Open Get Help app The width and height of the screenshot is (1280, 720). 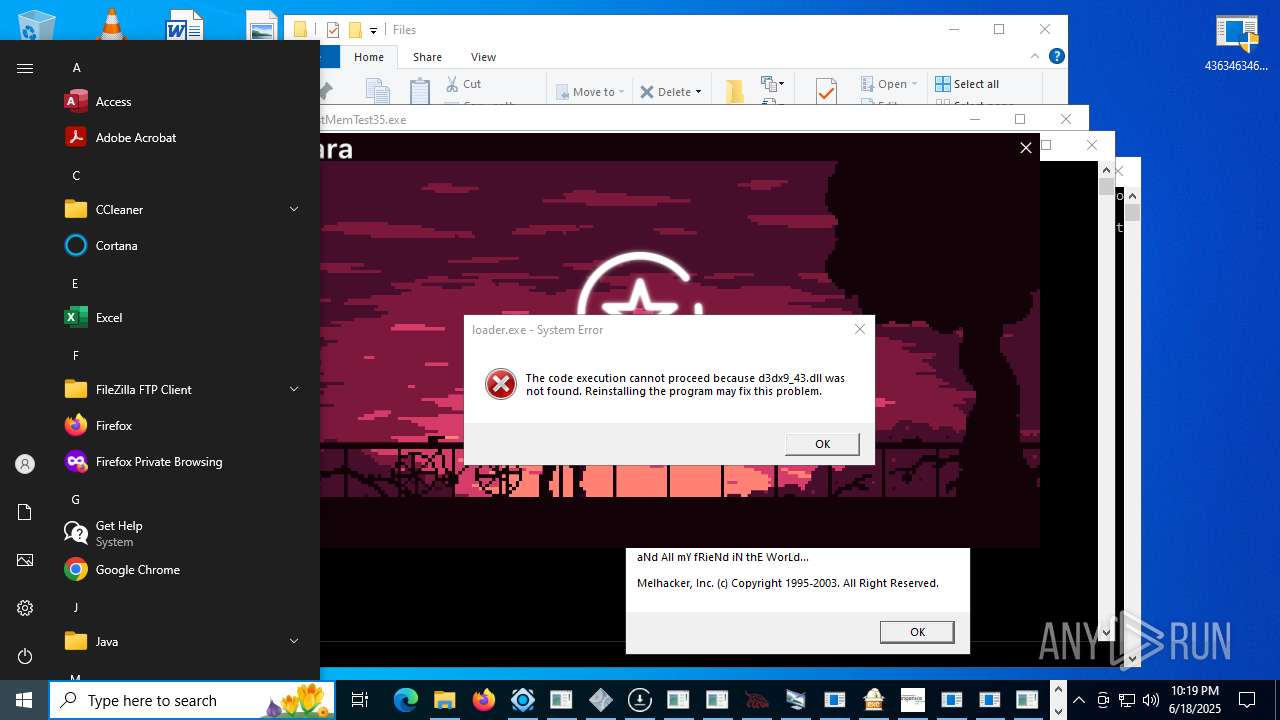(119, 533)
